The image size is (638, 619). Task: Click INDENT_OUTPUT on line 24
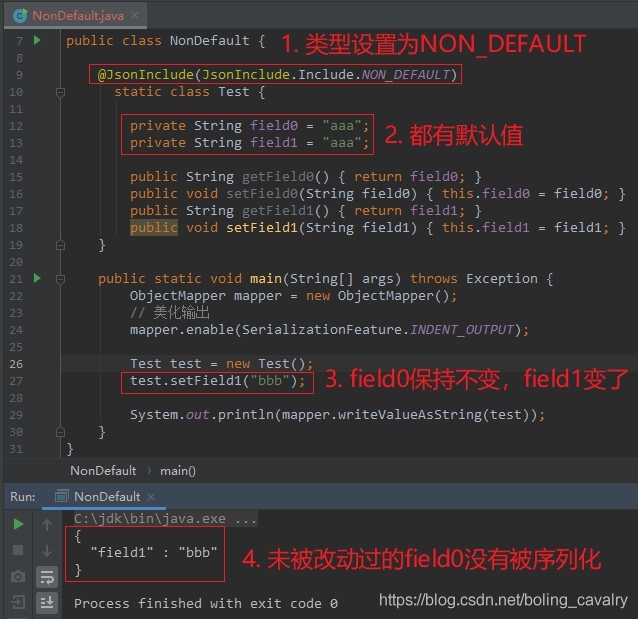point(462,329)
